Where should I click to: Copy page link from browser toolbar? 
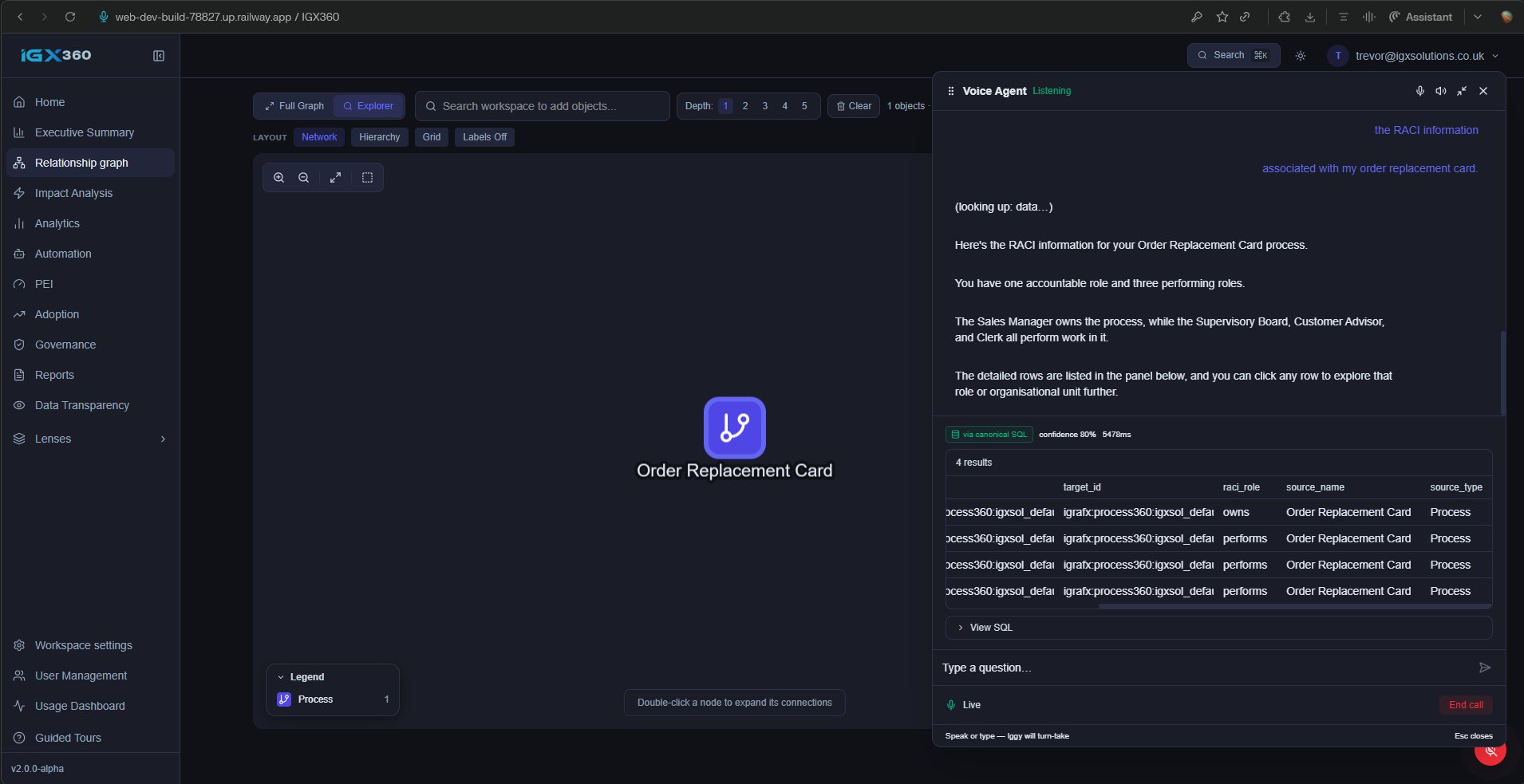tap(1245, 17)
